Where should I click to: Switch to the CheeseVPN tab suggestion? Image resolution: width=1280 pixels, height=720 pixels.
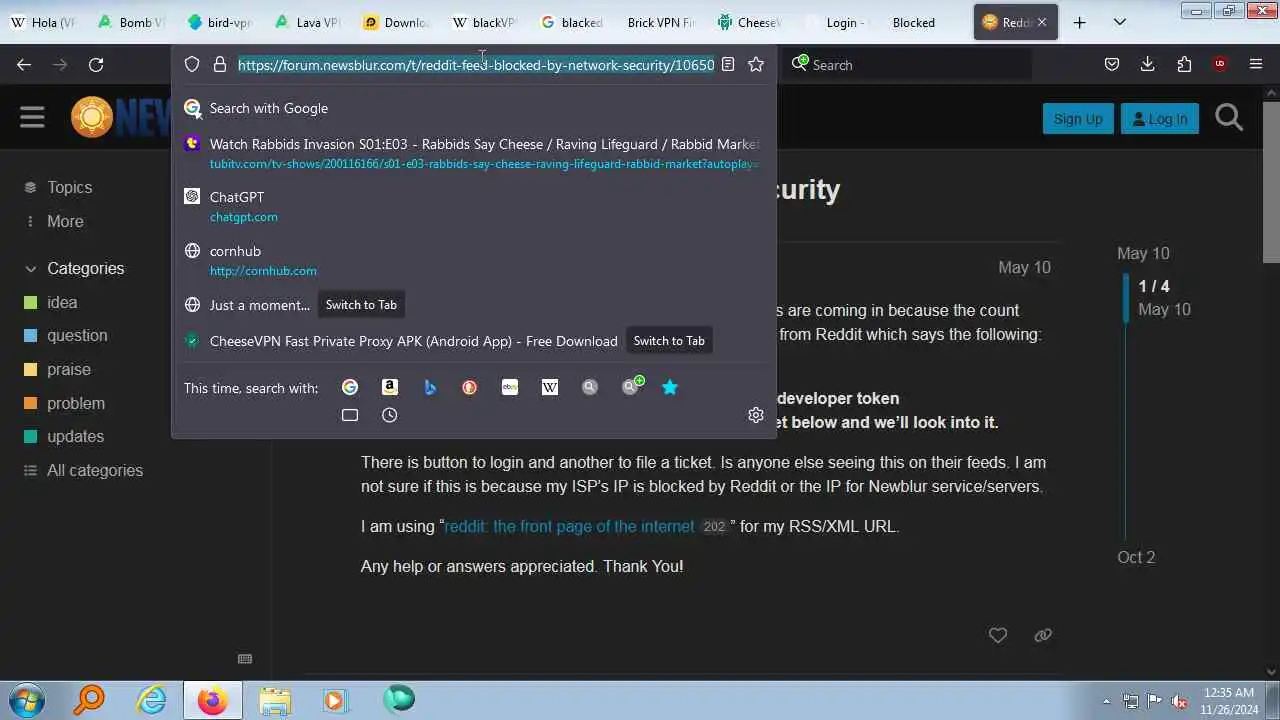click(x=669, y=341)
